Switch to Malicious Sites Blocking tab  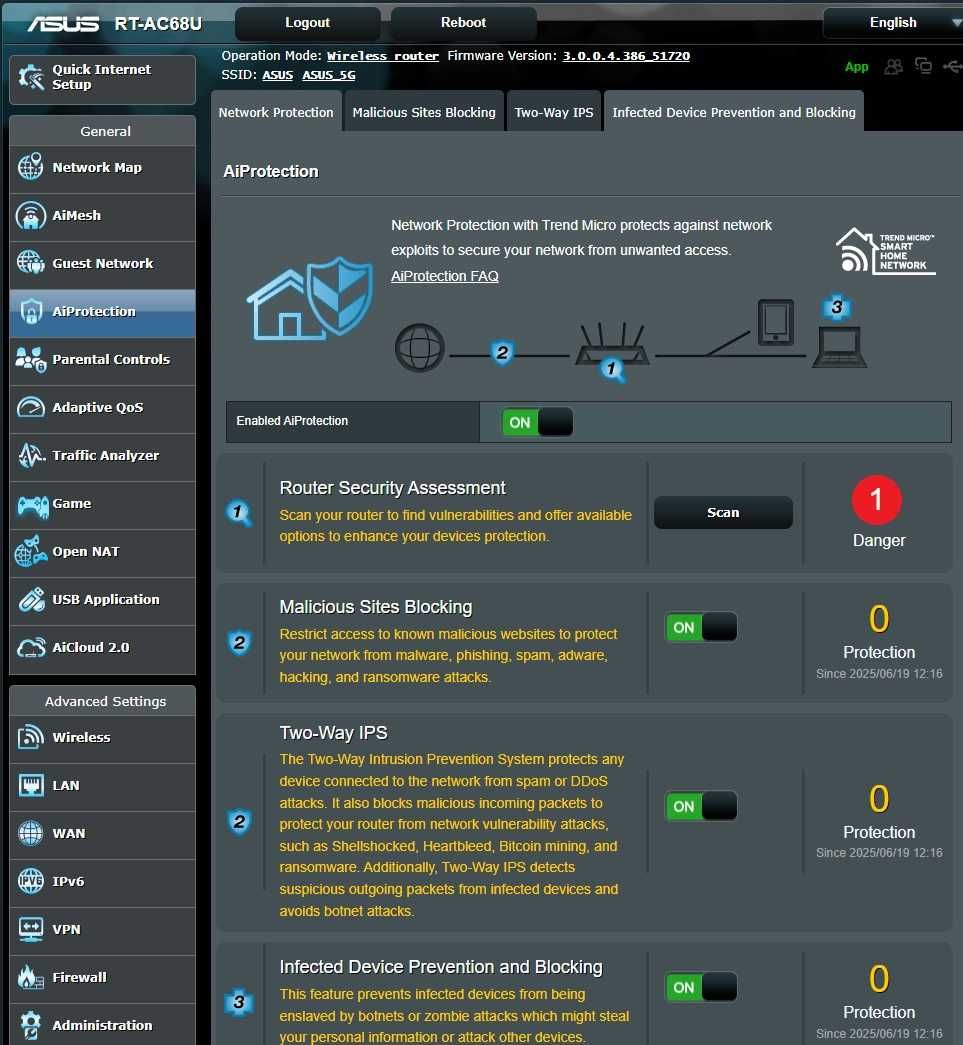tap(424, 112)
